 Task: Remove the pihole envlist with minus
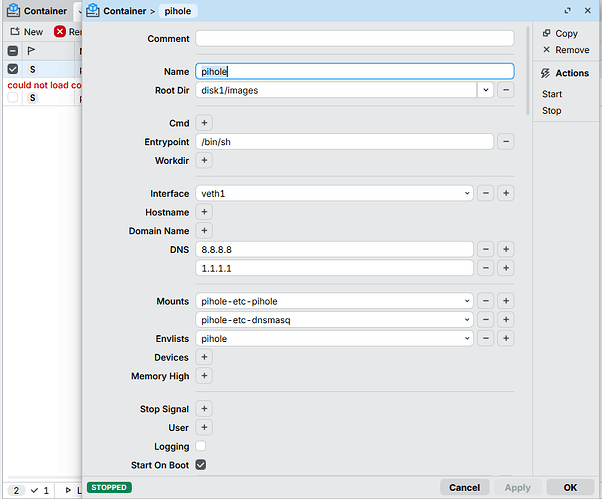tap(486, 339)
